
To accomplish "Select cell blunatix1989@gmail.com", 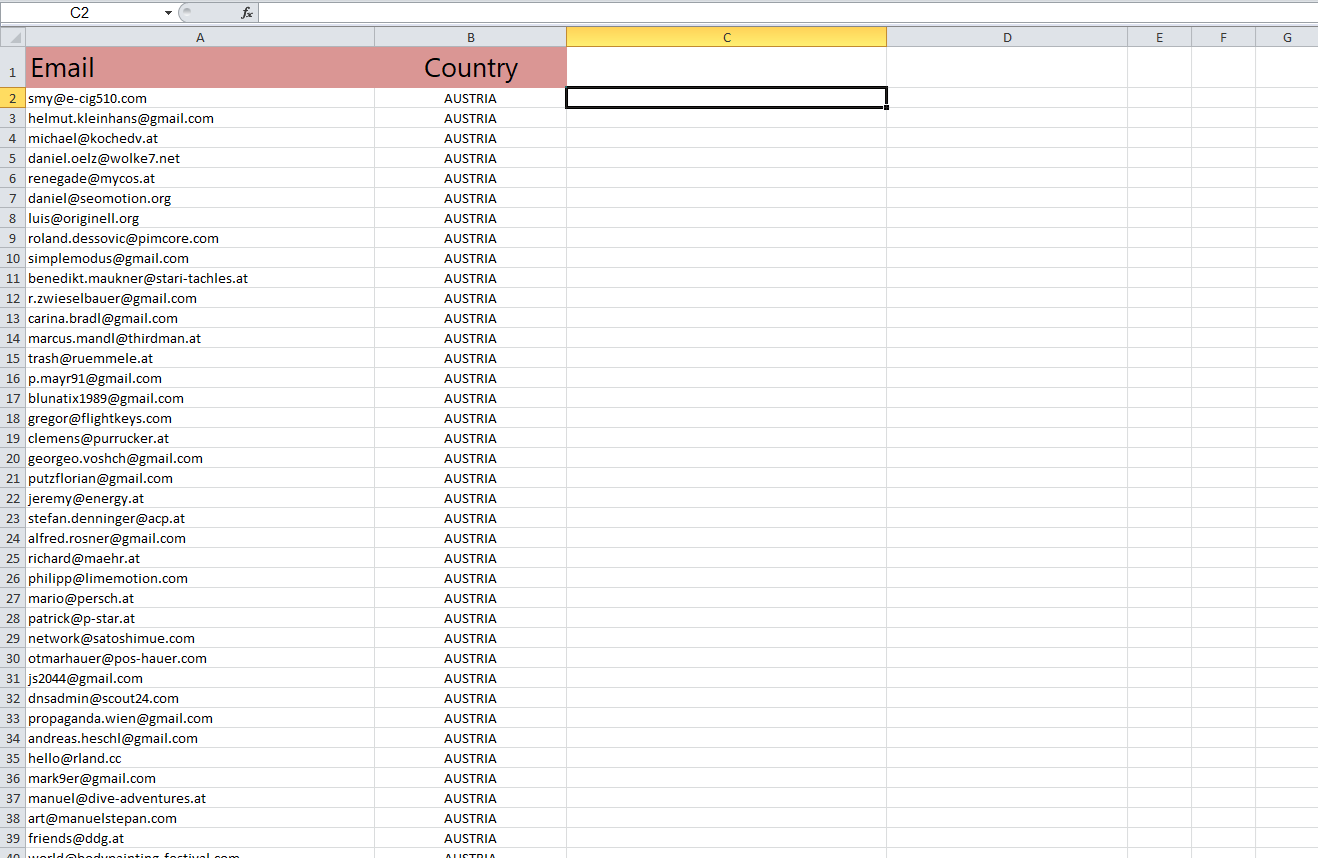I will [x=200, y=398].
